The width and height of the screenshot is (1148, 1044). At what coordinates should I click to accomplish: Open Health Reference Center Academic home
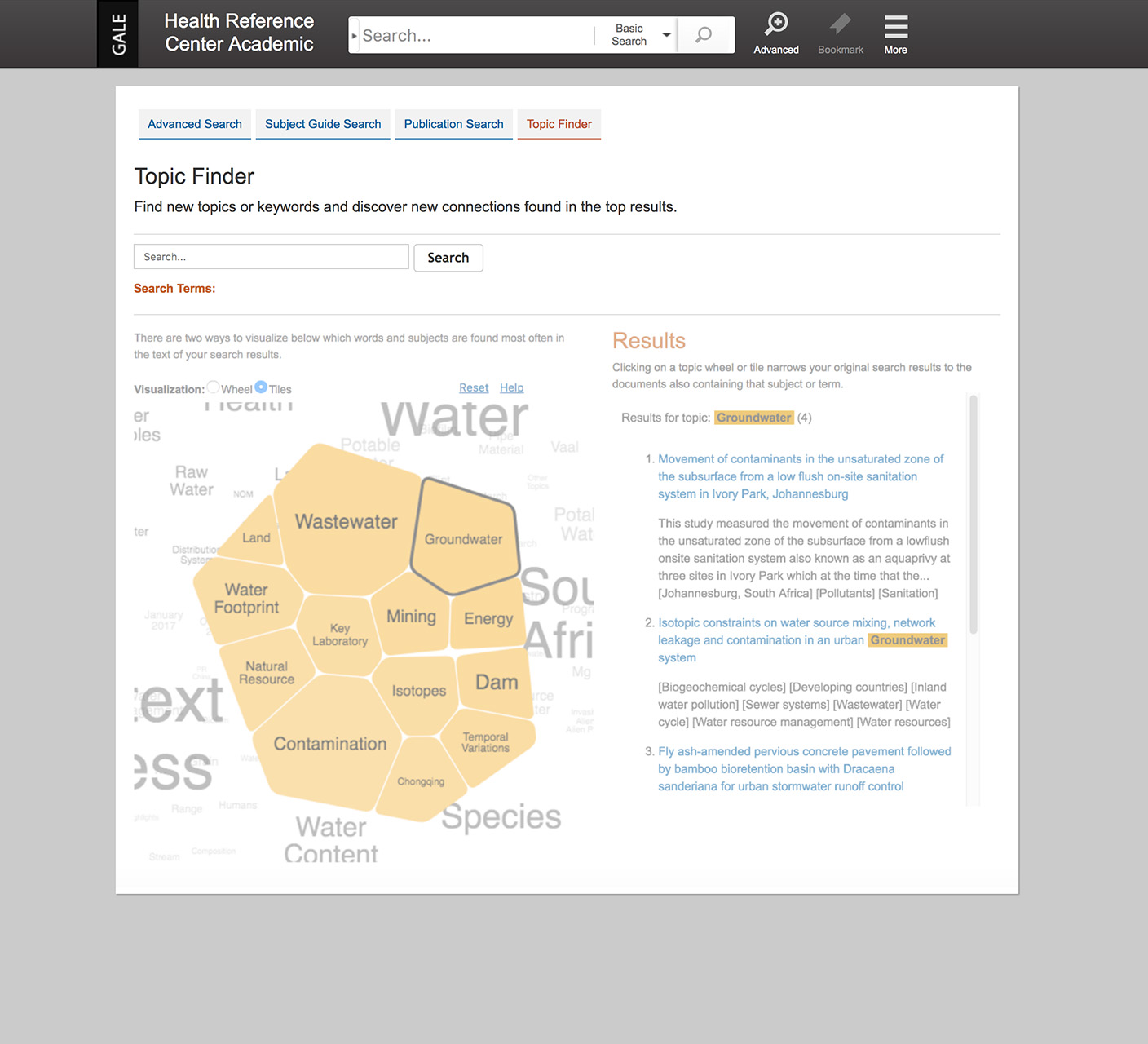[x=239, y=33]
